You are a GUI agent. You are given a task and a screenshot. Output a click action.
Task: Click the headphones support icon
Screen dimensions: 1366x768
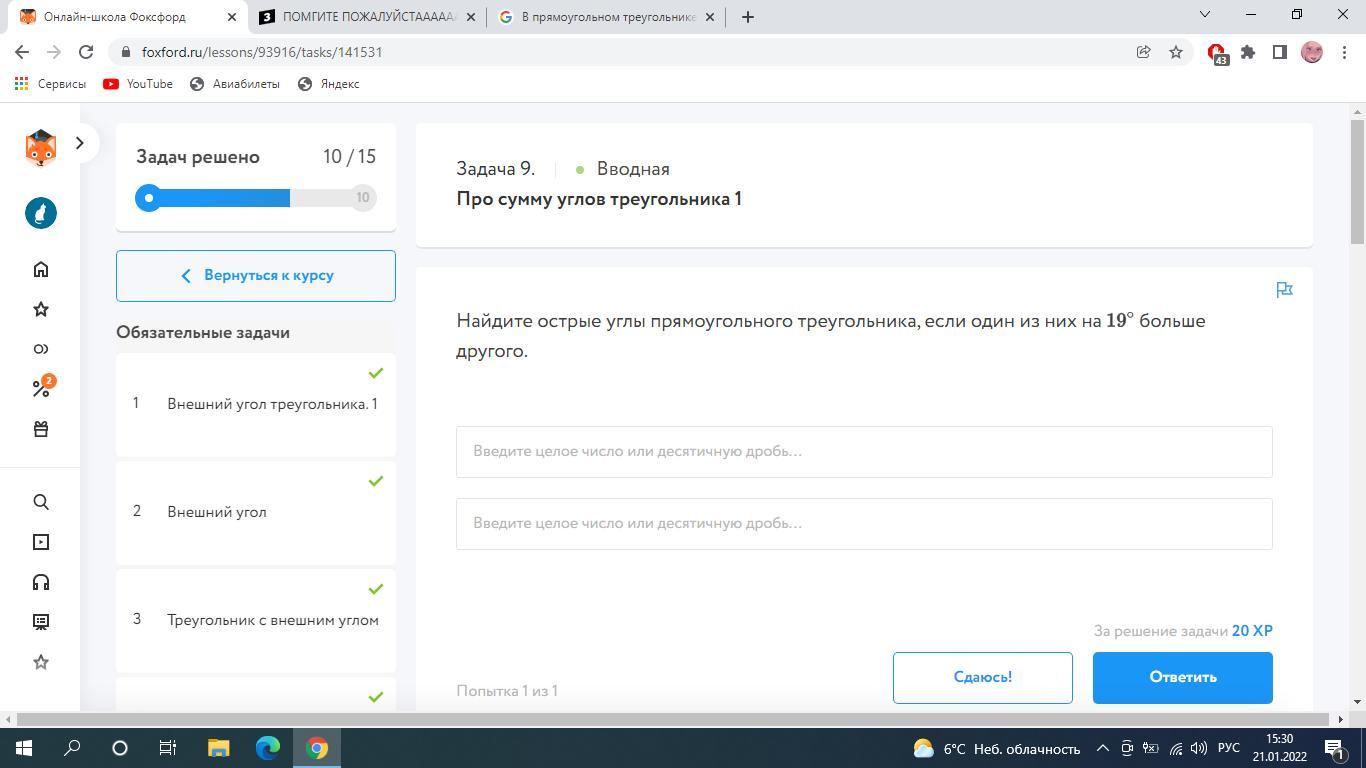coord(41,582)
